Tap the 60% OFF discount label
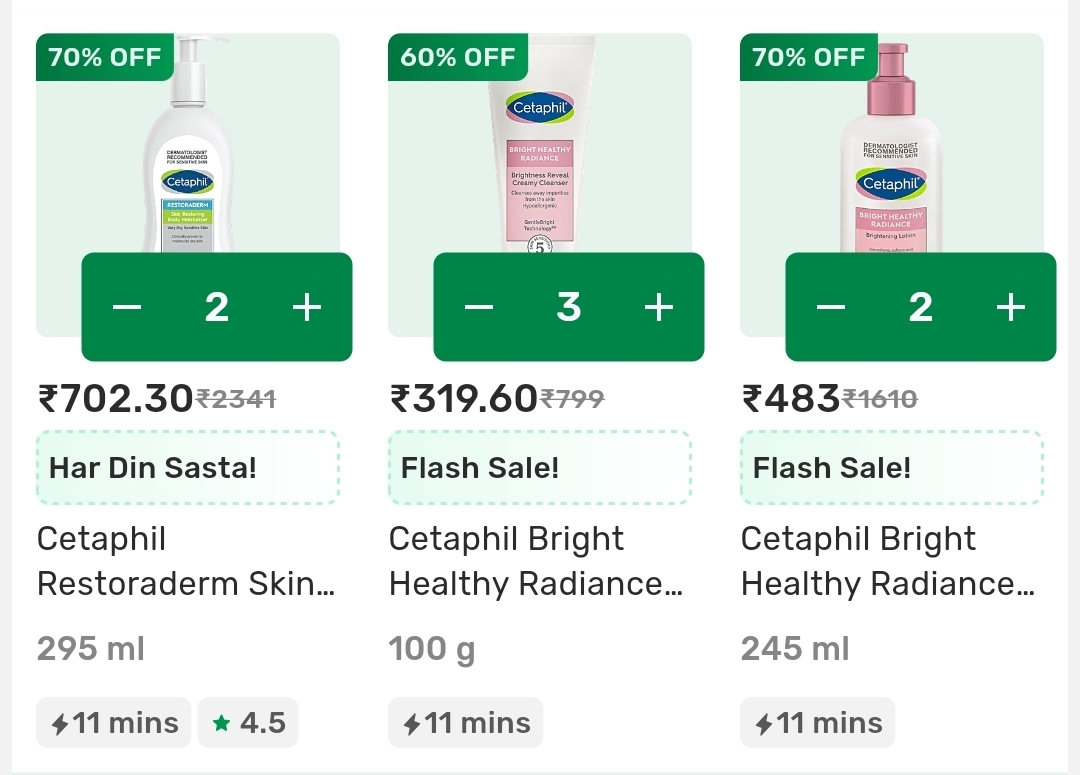Image resolution: width=1080 pixels, height=775 pixels. point(458,57)
